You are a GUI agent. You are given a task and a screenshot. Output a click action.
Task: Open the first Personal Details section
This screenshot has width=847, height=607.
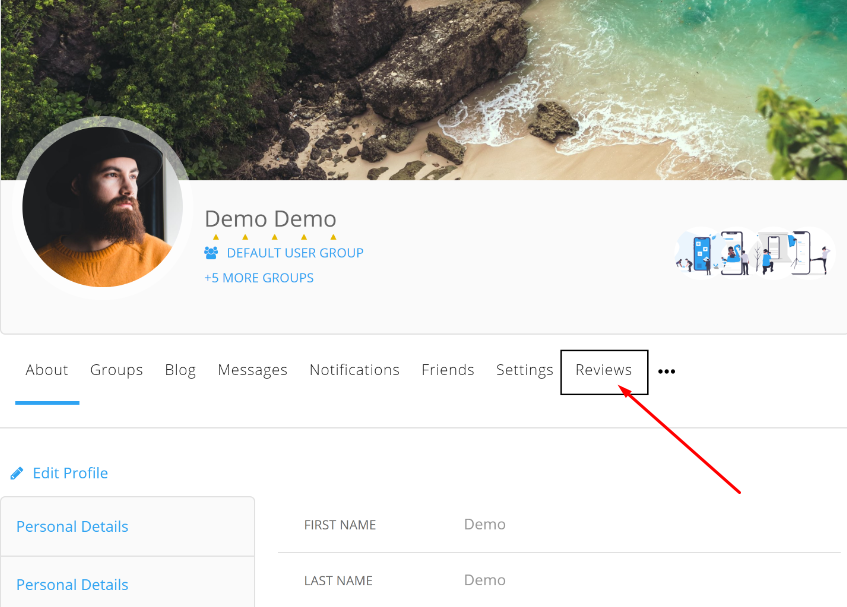click(x=72, y=527)
